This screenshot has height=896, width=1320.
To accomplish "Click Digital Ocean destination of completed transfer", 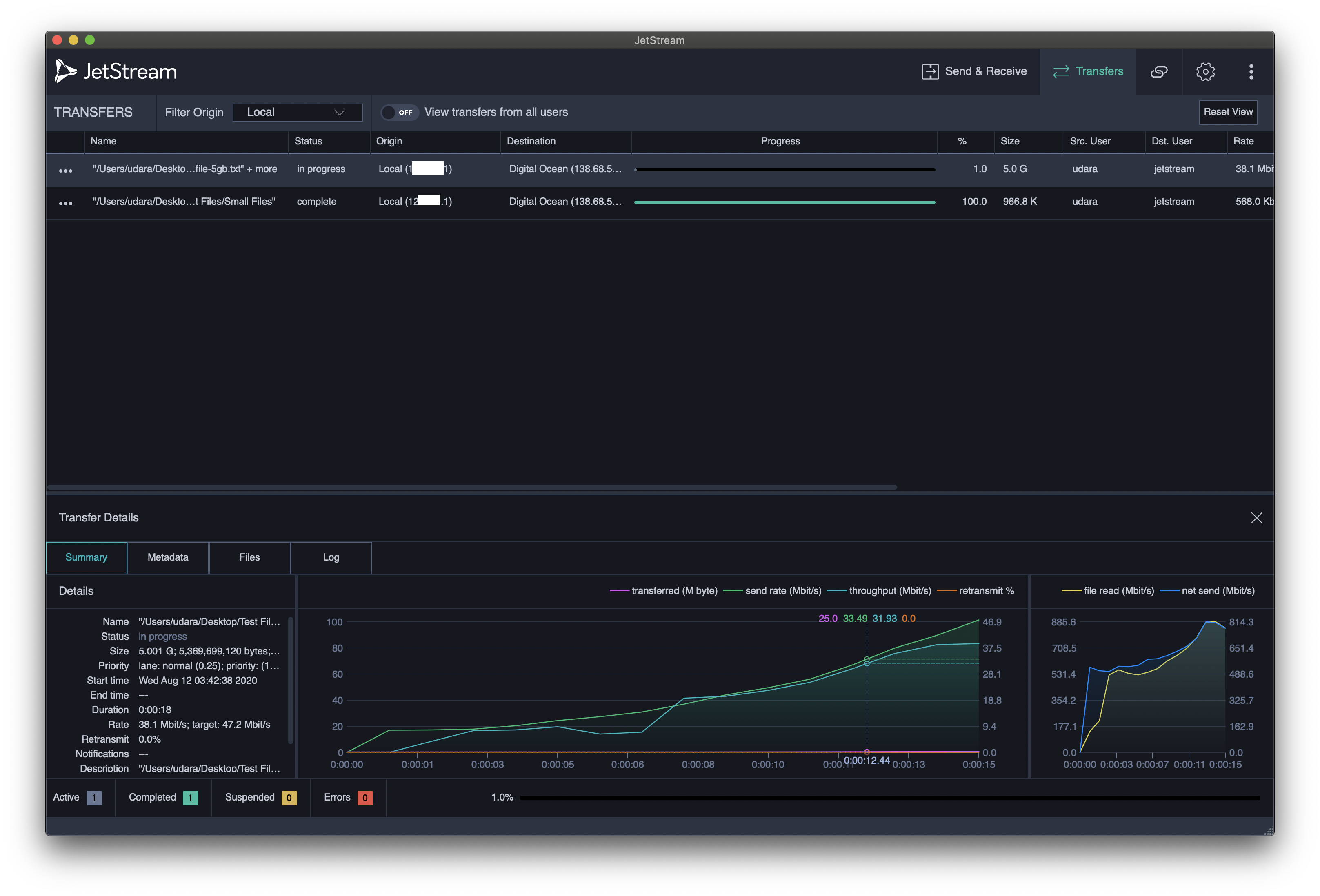I will [x=565, y=202].
